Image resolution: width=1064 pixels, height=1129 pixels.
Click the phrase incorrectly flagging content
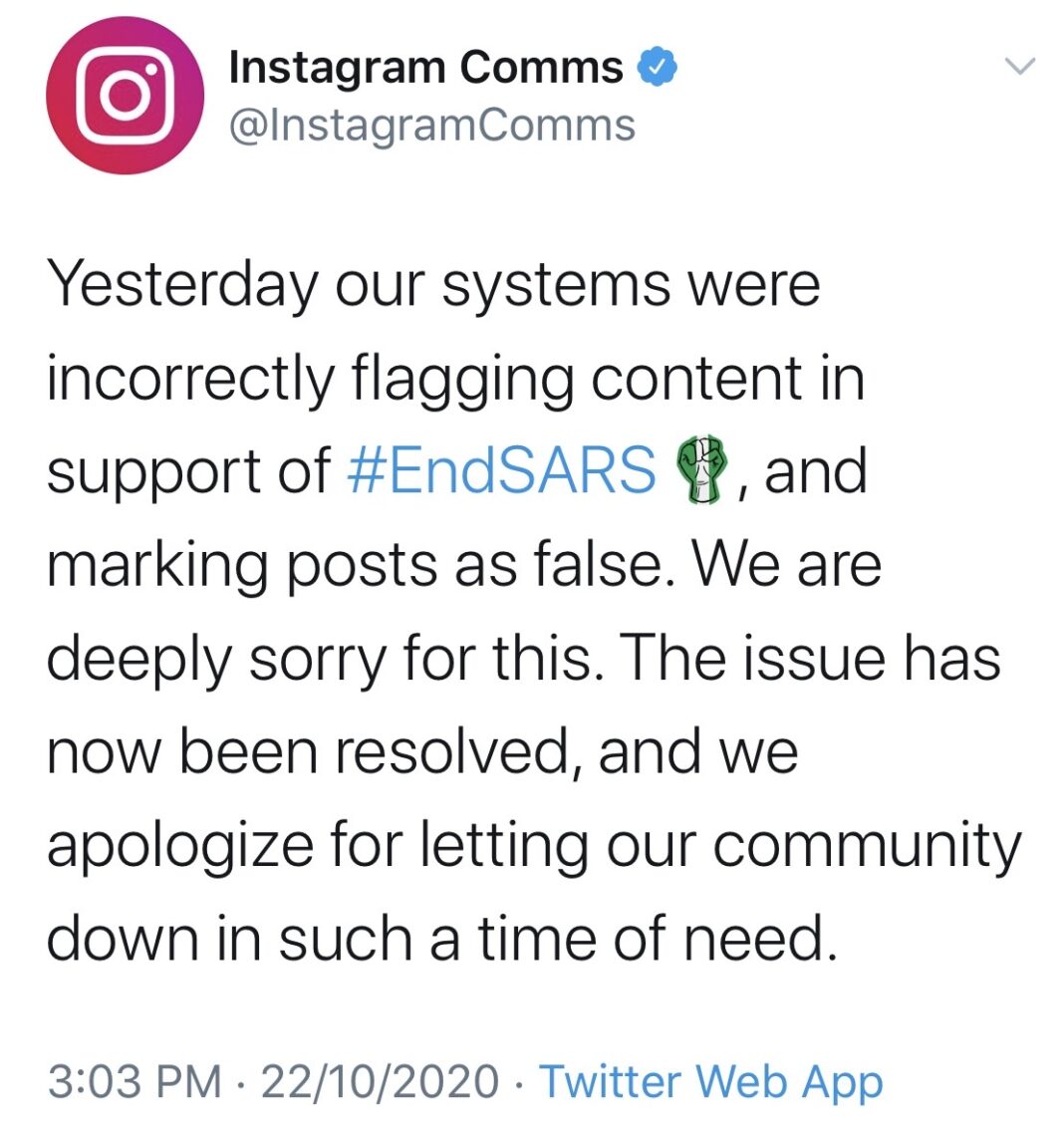[423, 380]
